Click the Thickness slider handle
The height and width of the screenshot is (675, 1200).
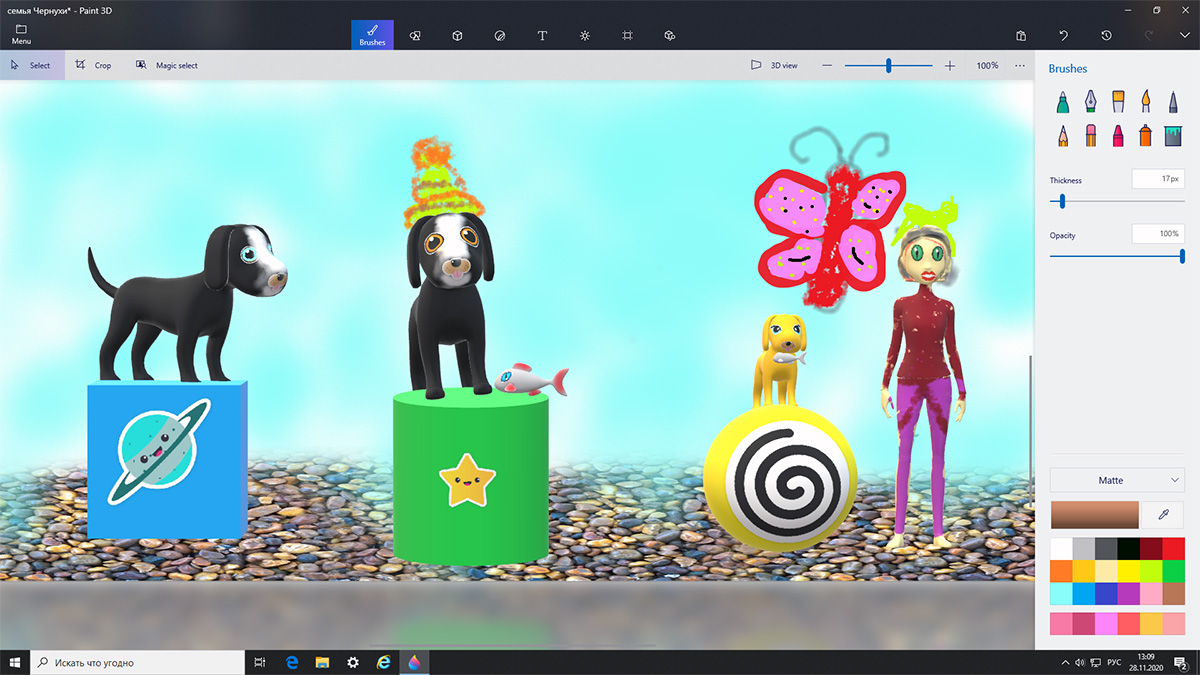tap(1062, 201)
